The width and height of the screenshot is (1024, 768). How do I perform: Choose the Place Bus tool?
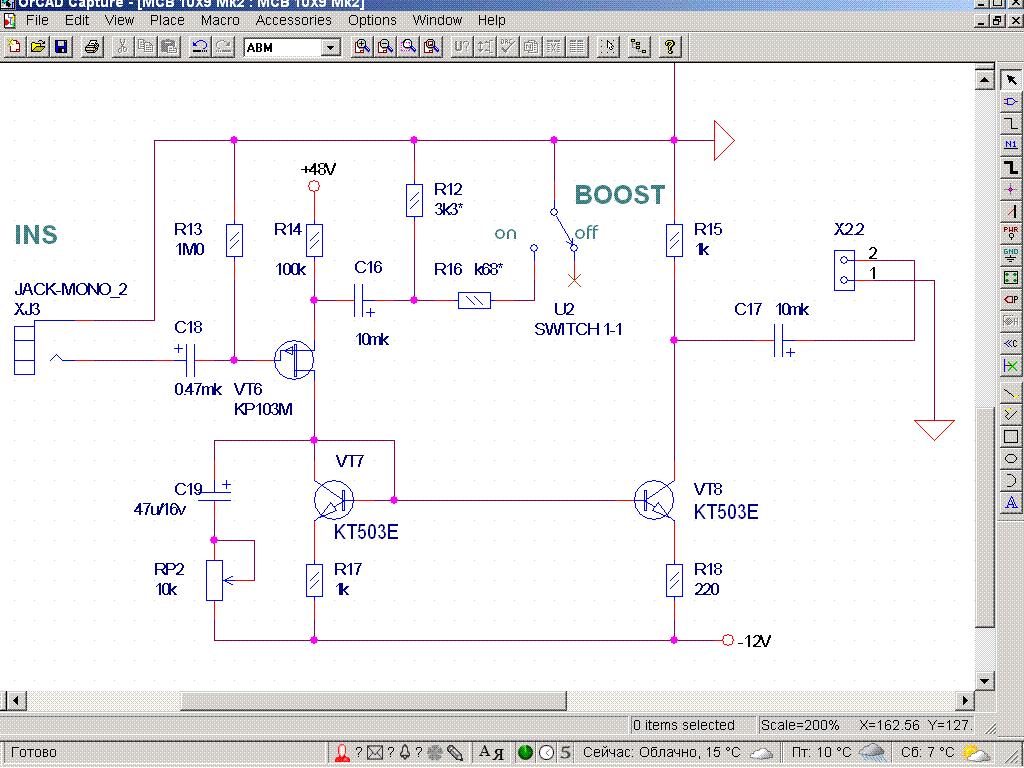1011,166
